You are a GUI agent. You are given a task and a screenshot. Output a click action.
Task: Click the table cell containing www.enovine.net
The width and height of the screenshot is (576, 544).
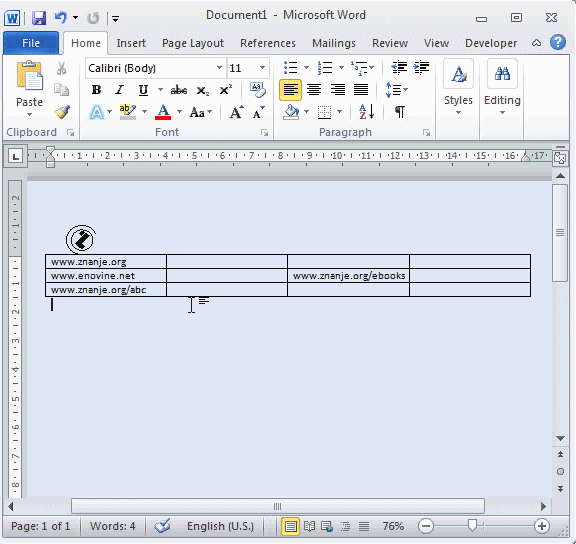[x=106, y=275]
